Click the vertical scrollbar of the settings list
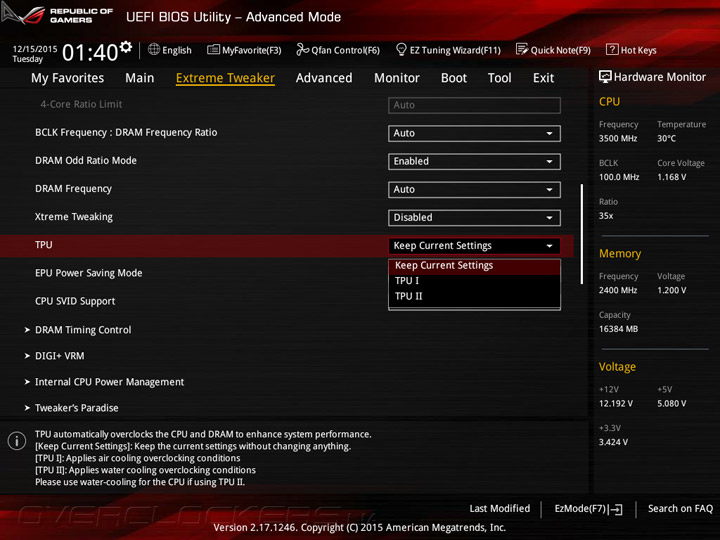 pos(582,234)
